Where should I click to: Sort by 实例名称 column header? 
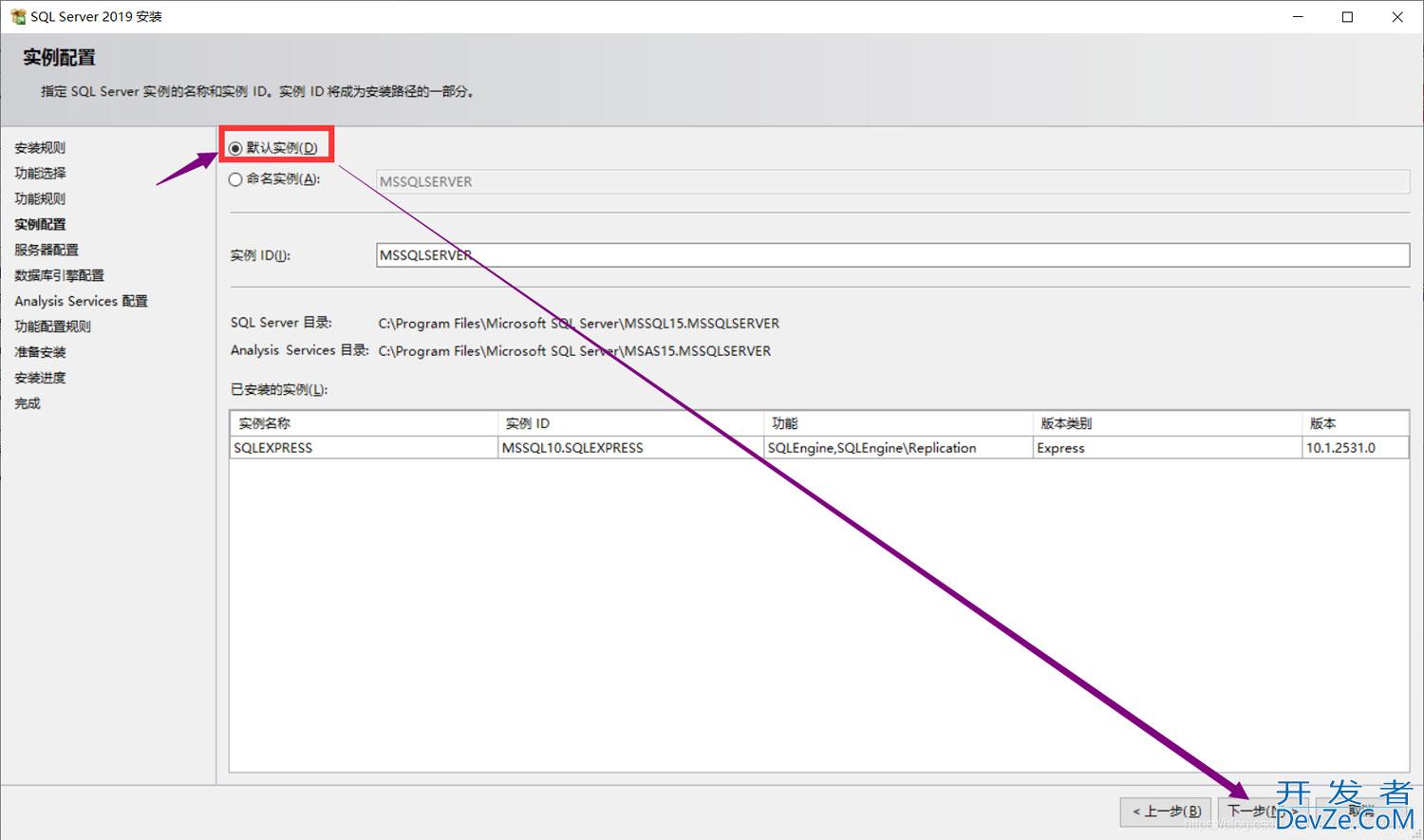(365, 423)
